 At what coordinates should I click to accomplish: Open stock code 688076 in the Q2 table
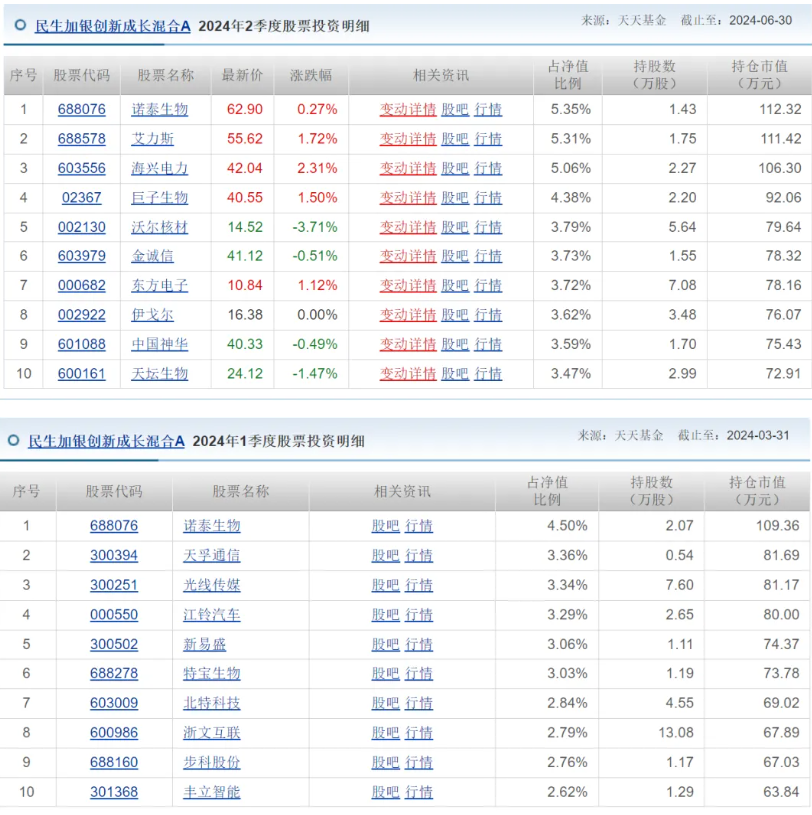(82, 110)
